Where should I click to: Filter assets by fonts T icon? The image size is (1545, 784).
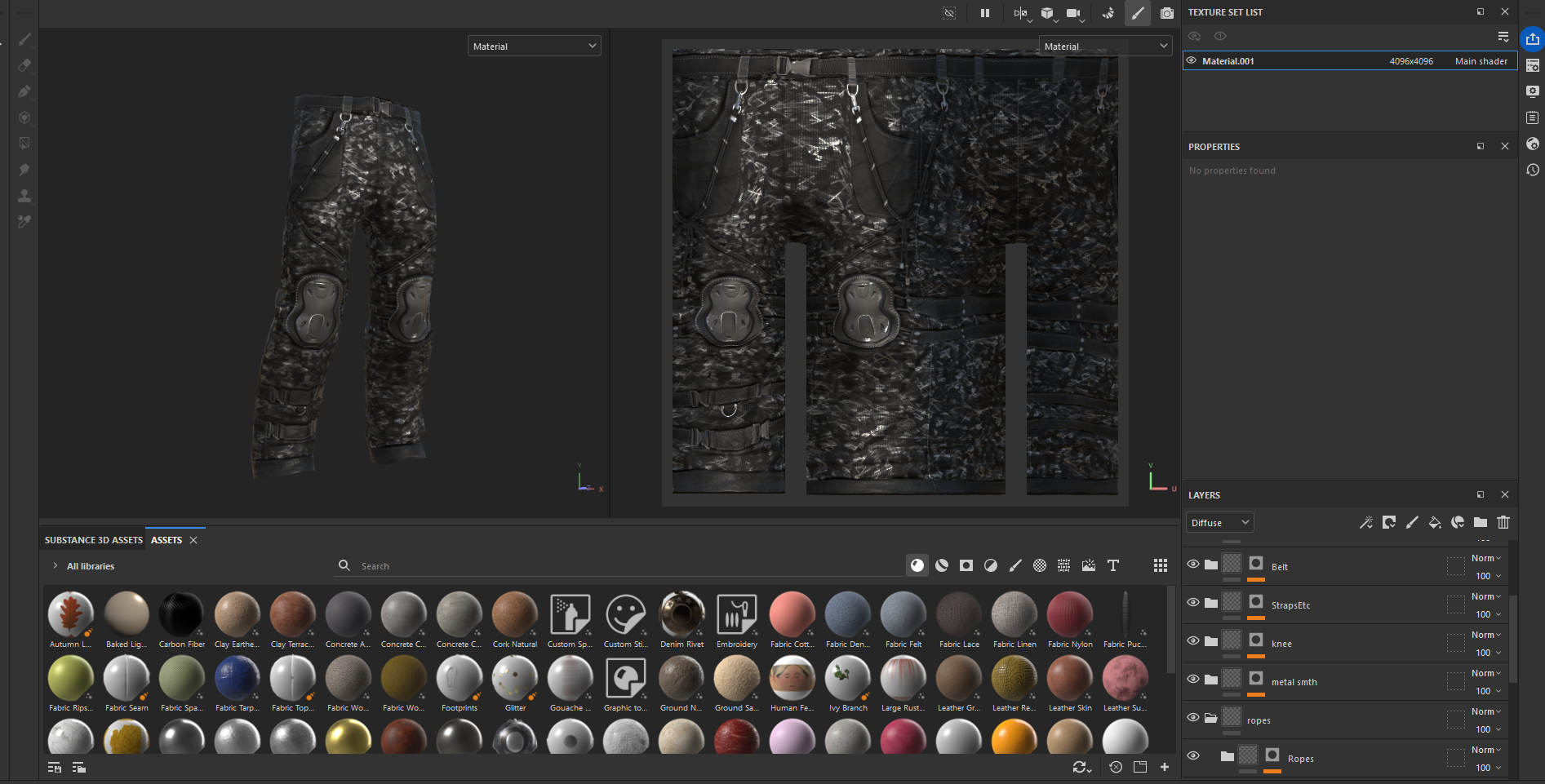(x=1113, y=565)
